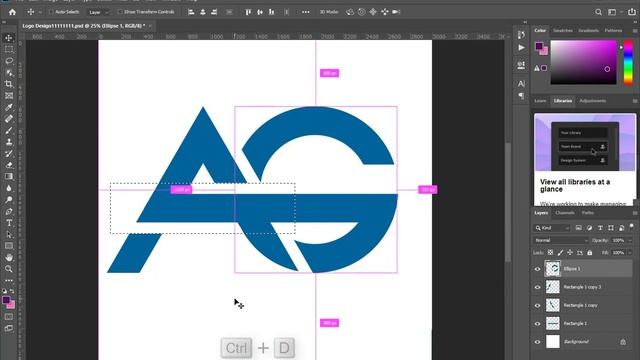The image size is (640, 360).
Task: Switch to the Channels tab
Action: click(x=565, y=213)
